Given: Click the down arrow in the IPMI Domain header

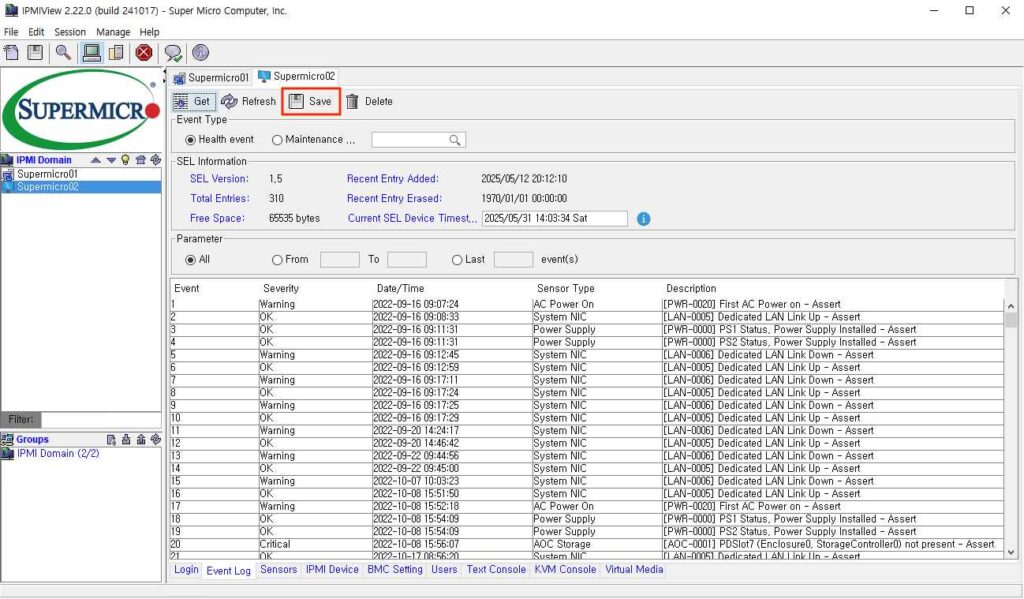Looking at the screenshot, I should (111, 160).
